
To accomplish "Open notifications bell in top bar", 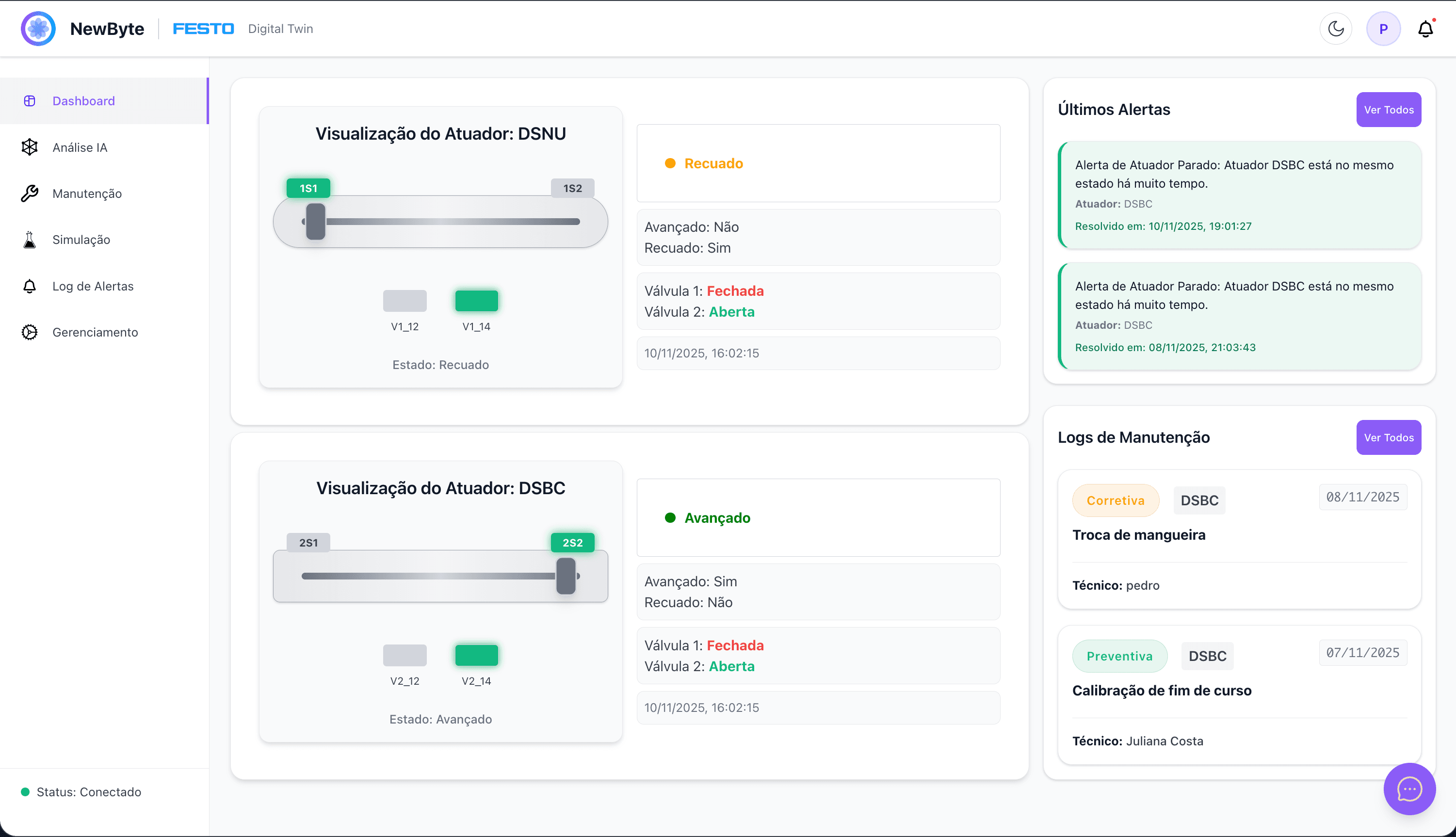I will point(1425,29).
